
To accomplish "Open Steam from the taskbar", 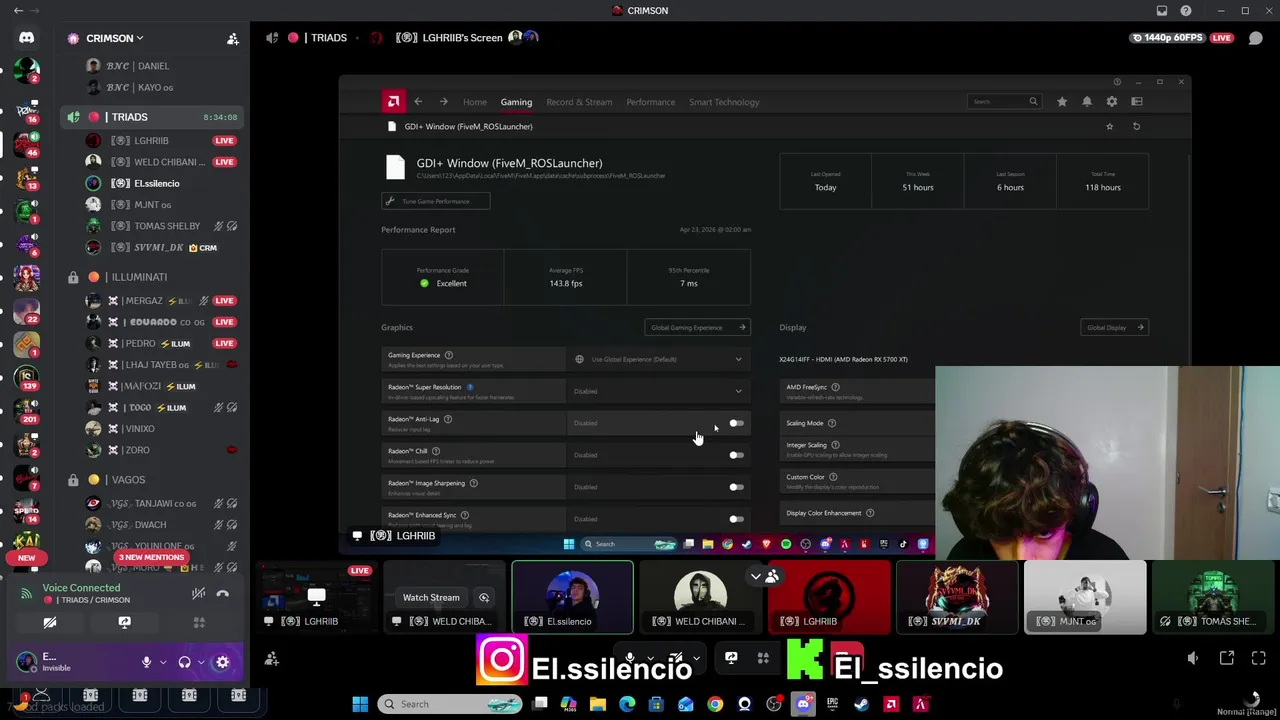I will (861, 704).
